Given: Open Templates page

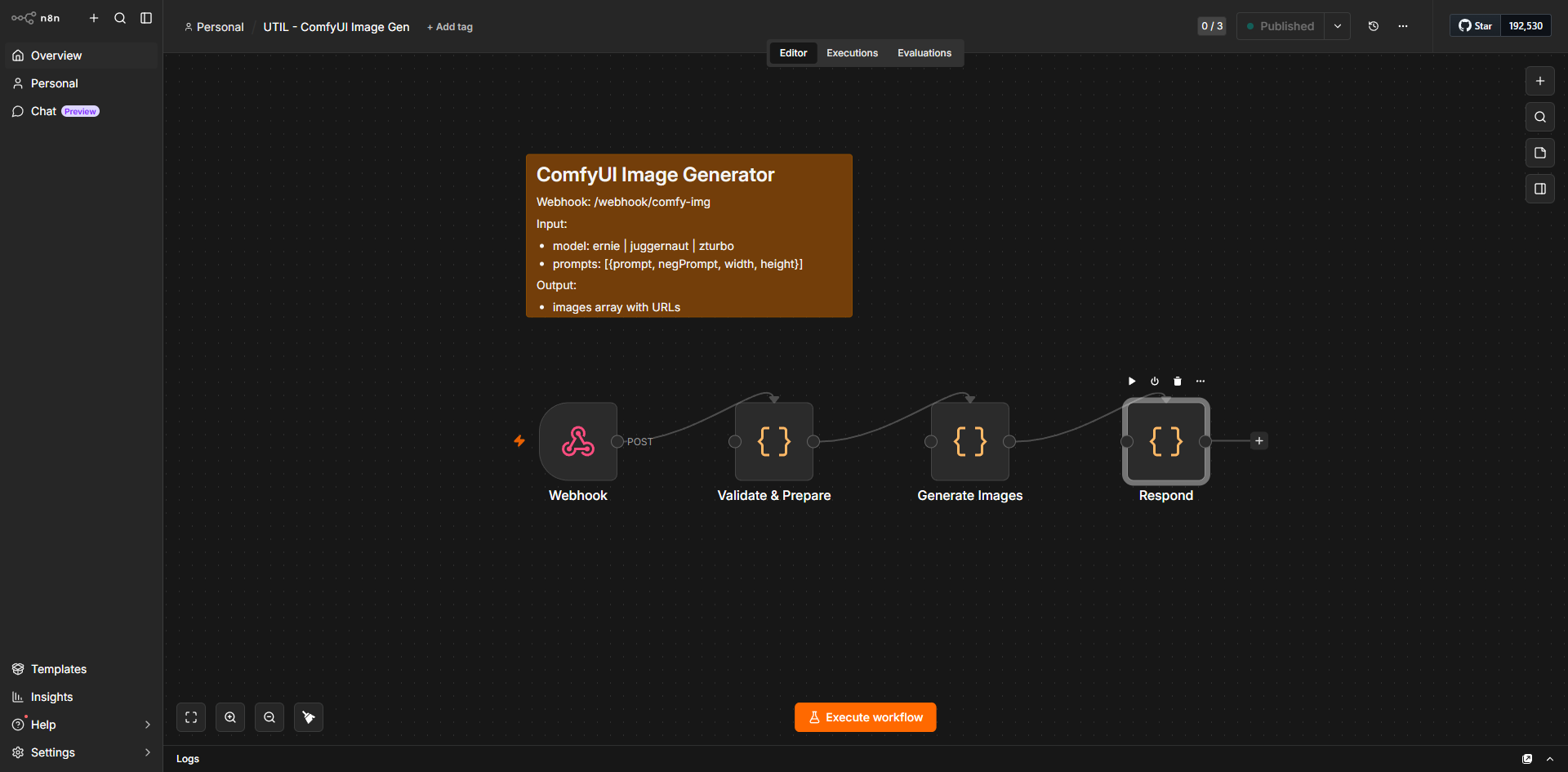Looking at the screenshot, I should click(x=81, y=669).
